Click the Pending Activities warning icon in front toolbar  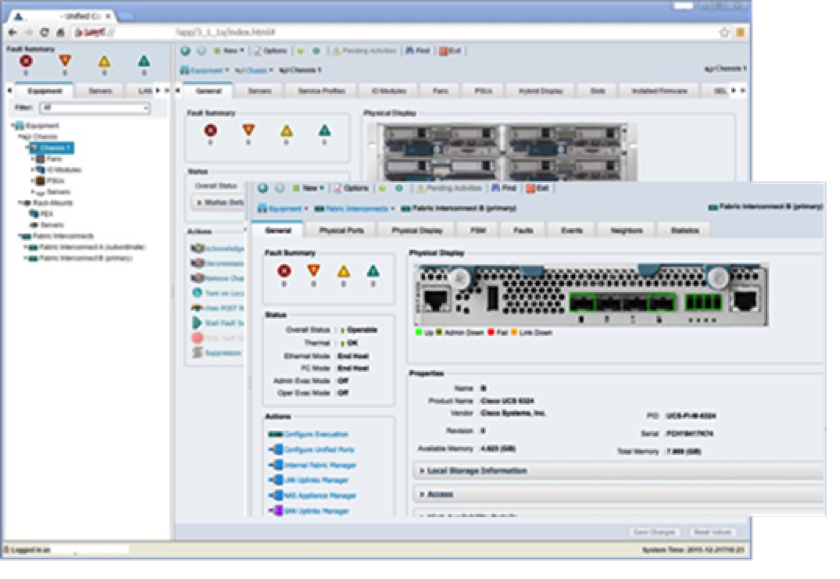(420, 187)
